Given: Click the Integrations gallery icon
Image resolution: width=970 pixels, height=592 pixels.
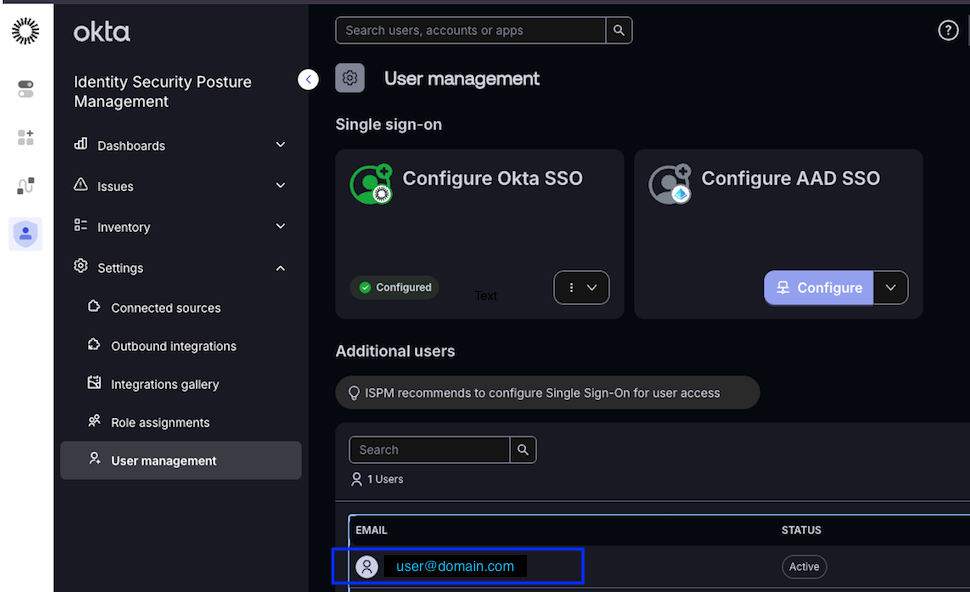Looking at the screenshot, I should [94, 383].
